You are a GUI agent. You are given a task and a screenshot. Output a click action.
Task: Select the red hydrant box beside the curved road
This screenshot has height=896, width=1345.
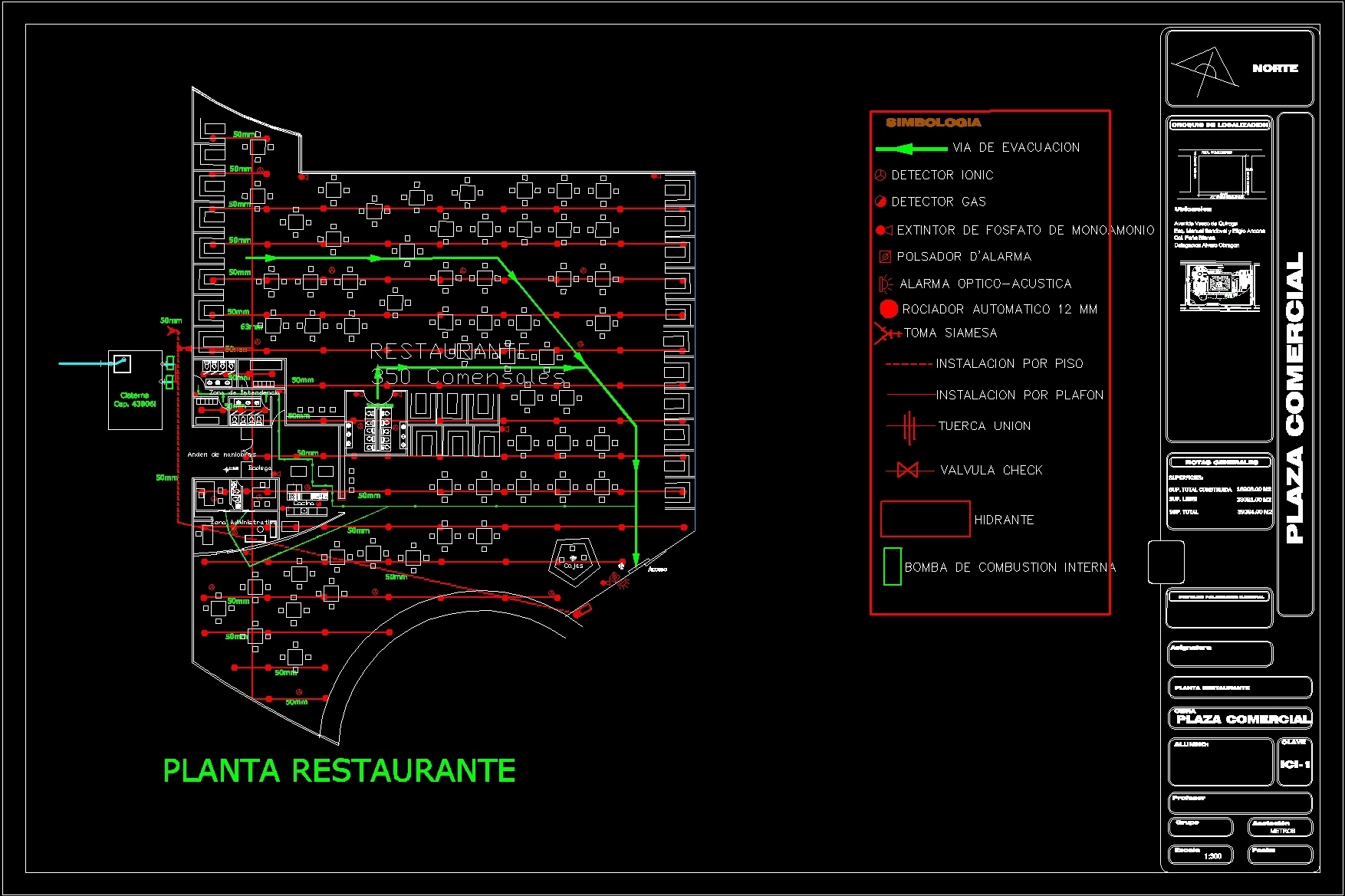pyautogui.click(x=583, y=611)
